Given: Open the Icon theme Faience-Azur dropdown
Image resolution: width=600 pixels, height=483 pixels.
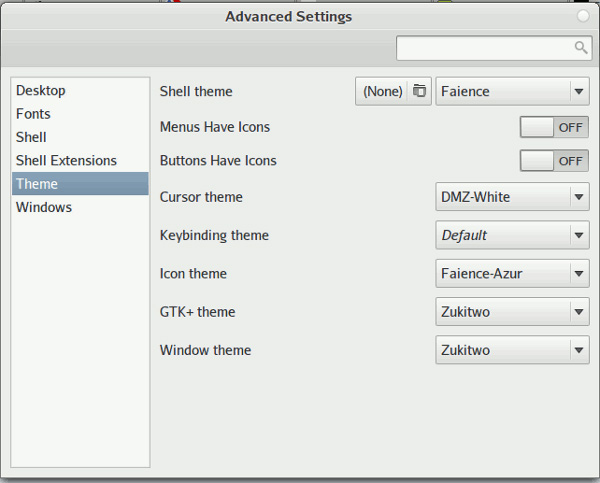Looking at the screenshot, I should pyautogui.click(x=512, y=274).
